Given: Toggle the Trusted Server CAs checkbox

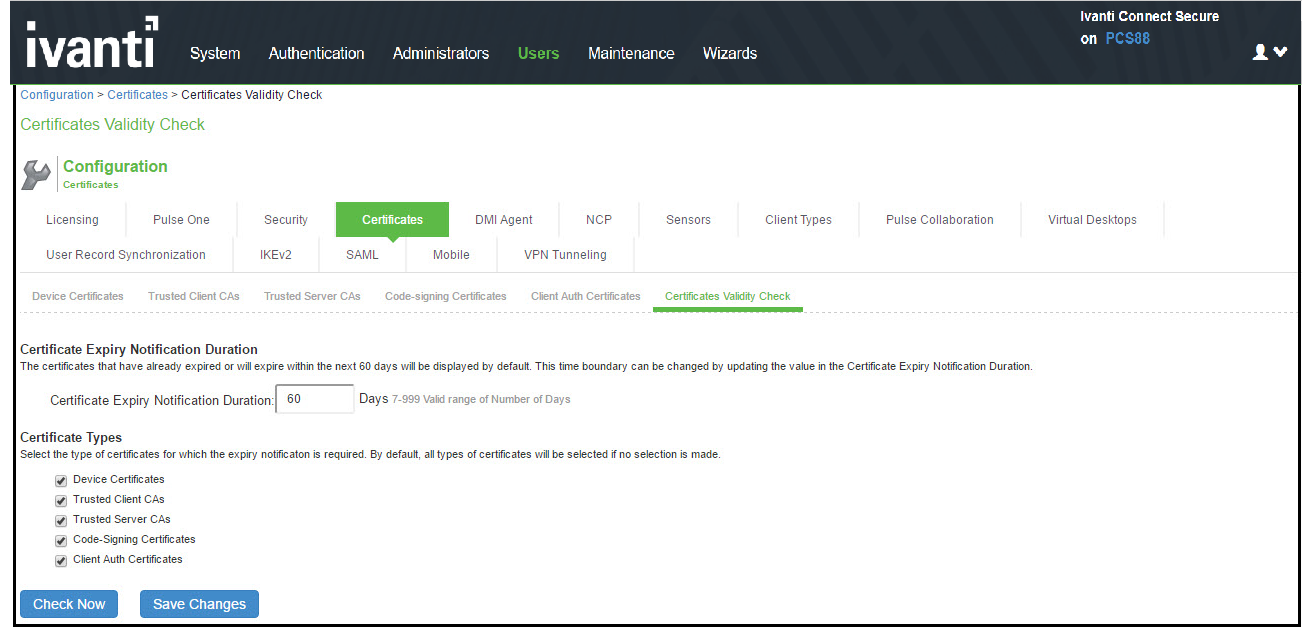Looking at the screenshot, I should click(60, 520).
